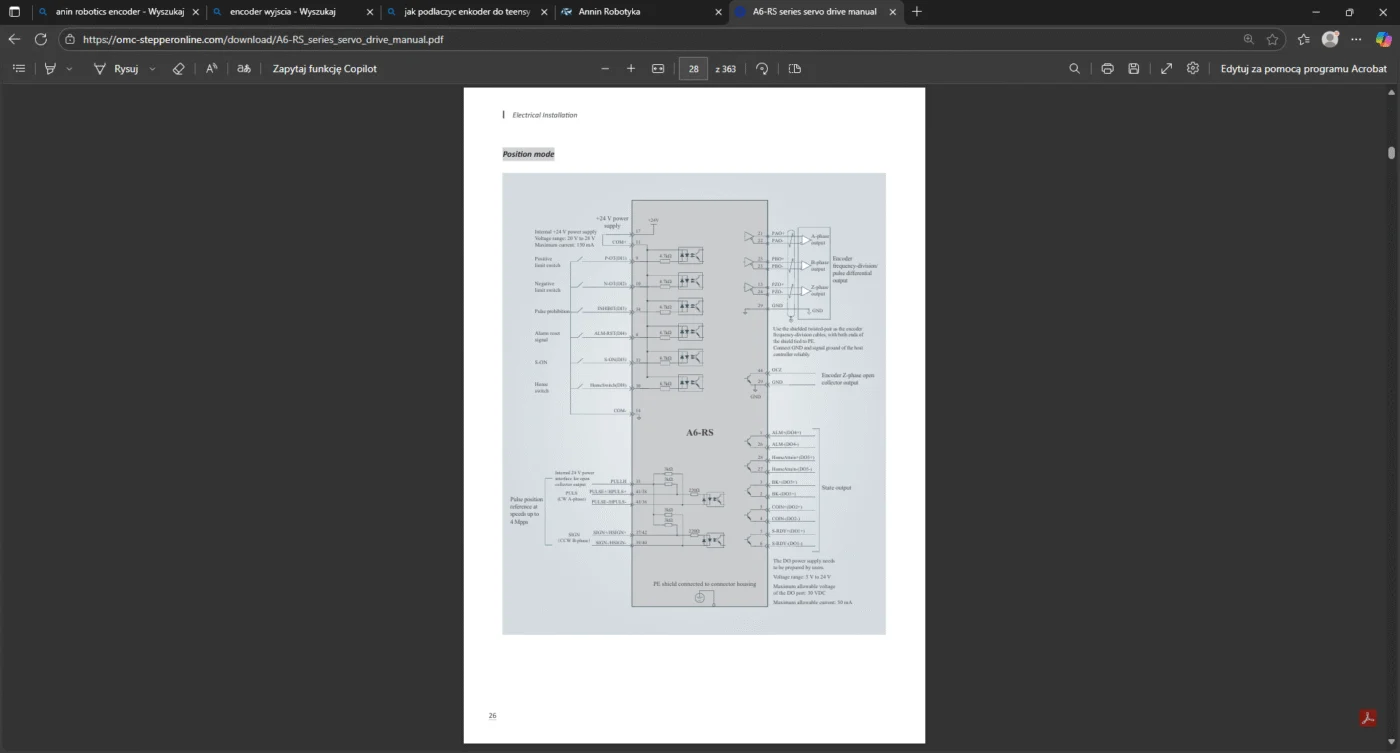1400x753 pixels.
Task: Reload the current page
Action: click(x=41, y=39)
